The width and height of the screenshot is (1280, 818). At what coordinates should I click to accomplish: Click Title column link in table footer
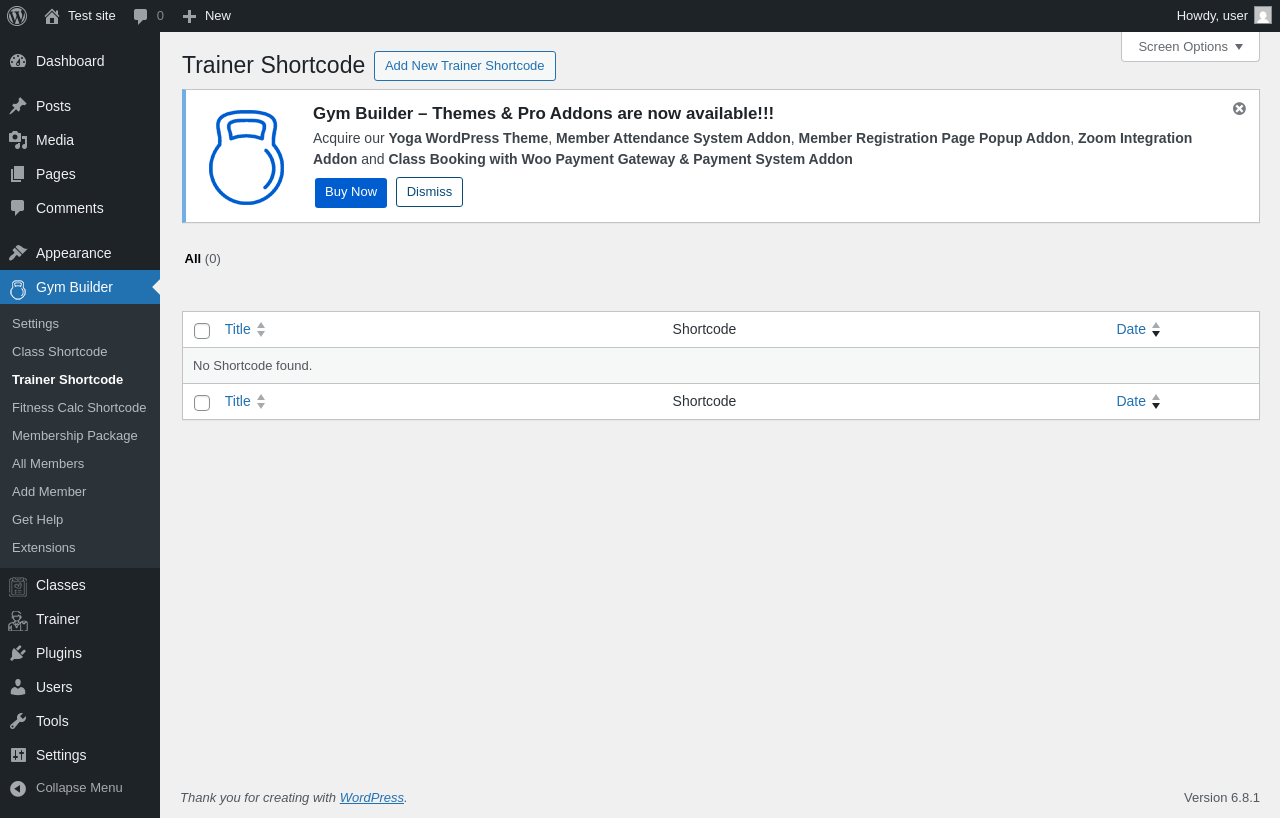click(x=238, y=401)
